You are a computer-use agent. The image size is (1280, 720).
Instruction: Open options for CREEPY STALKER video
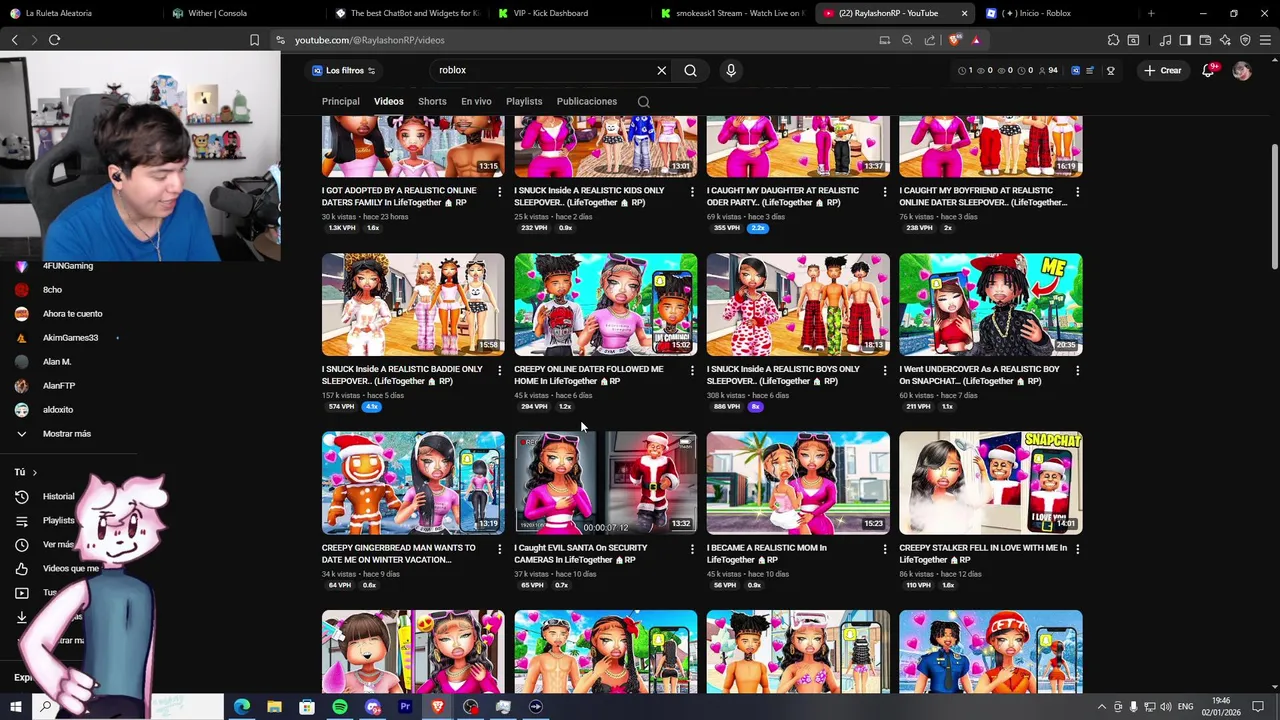click(x=1077, y=549)
